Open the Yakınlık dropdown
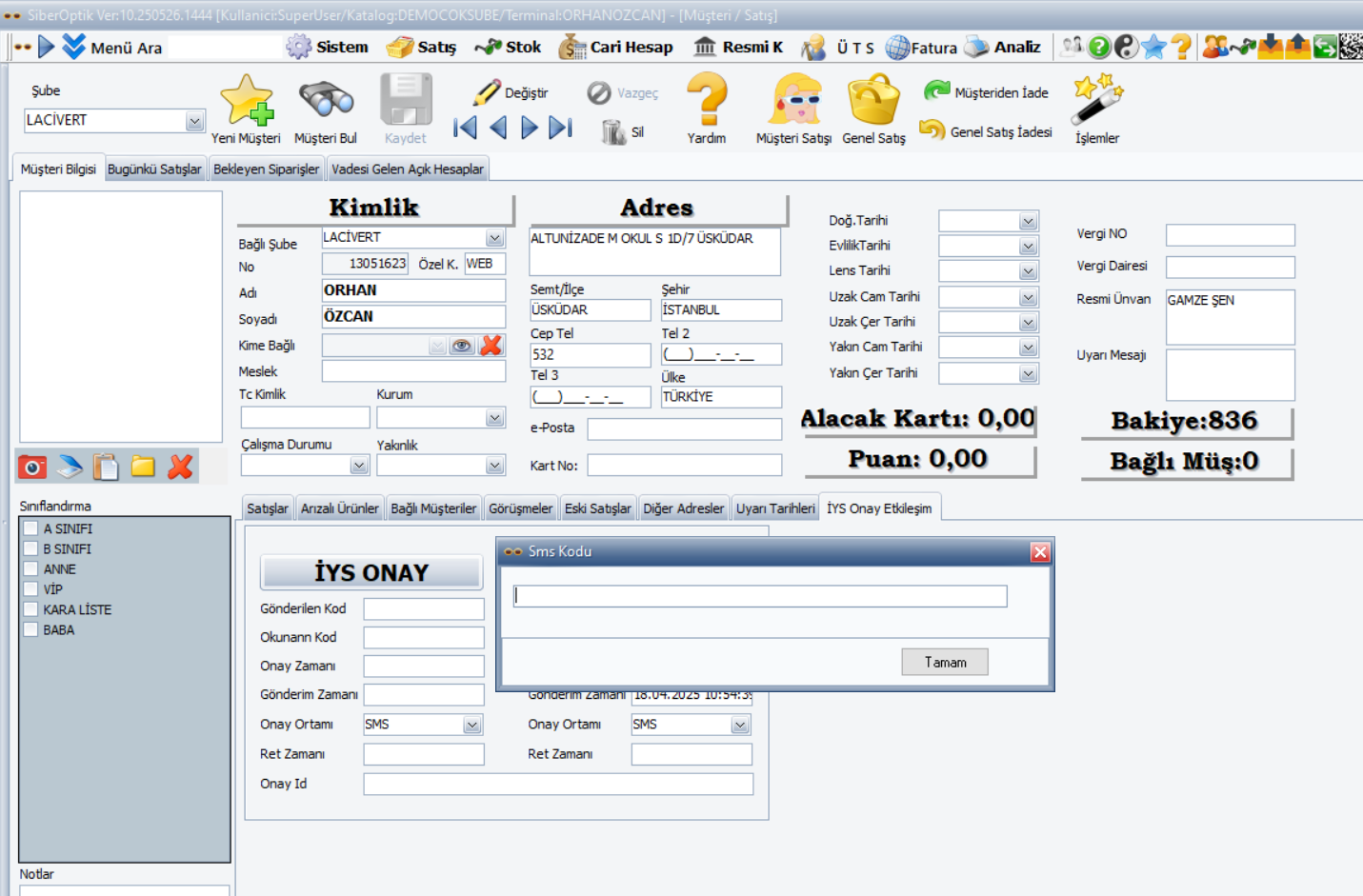This screenshot has width=1363, height=896. coord(494,466)
